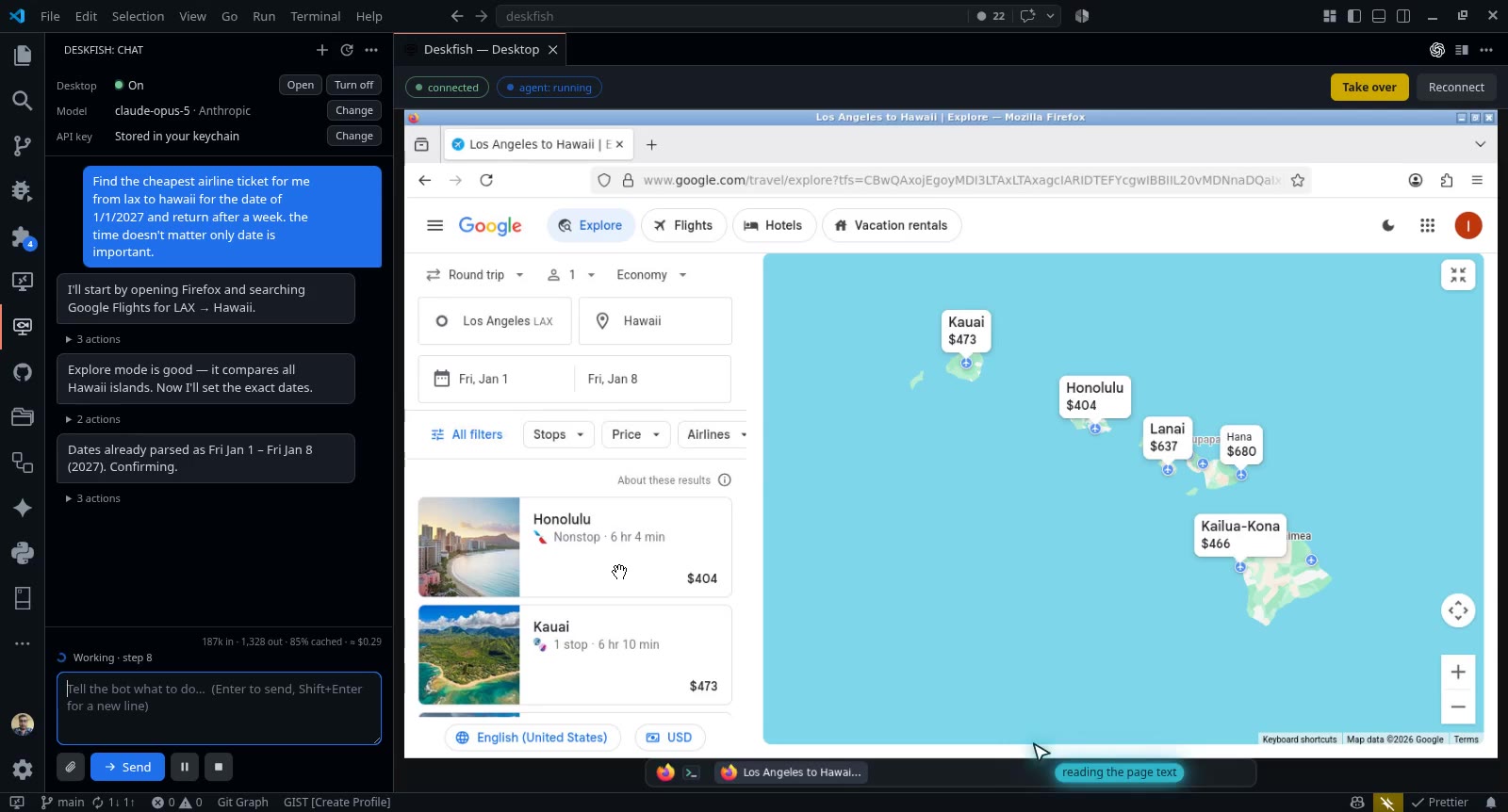This screenshot has width=1508, height=812.
Task: Open the Terminal menu
Action: 315,16
